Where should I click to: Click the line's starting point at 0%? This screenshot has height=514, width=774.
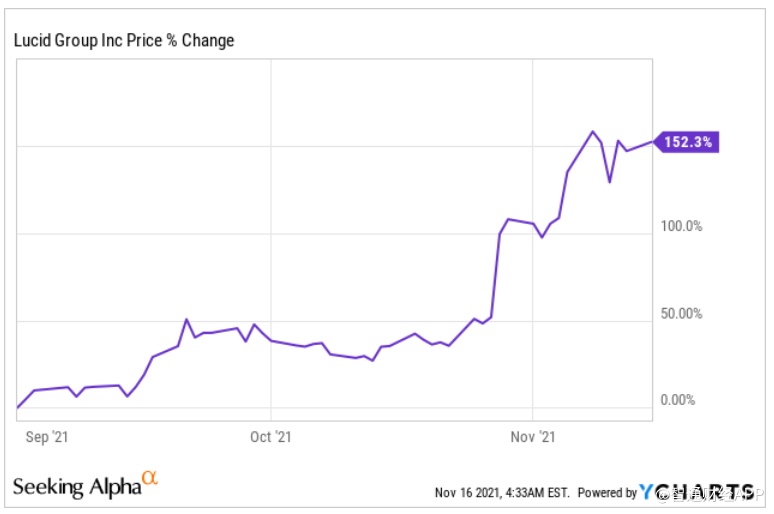18,407
